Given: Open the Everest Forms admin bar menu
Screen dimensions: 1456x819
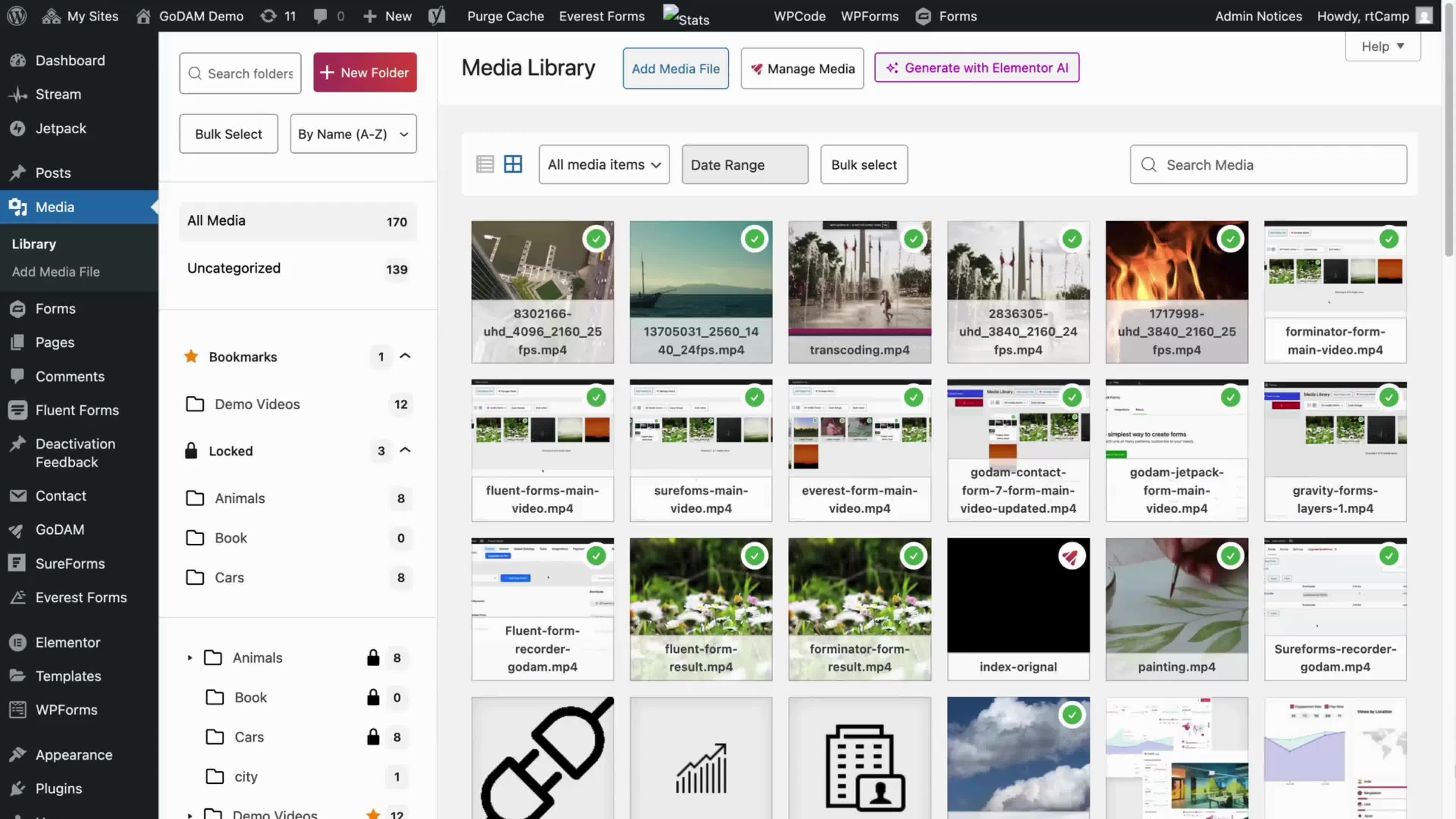Looking at the screenshot, I should click(601, 16).
